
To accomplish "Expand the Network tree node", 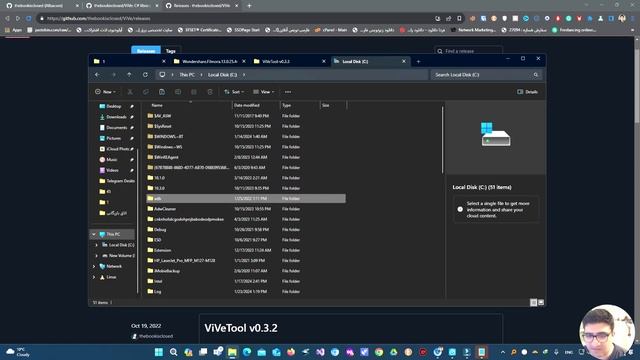I will click(94, 266).
